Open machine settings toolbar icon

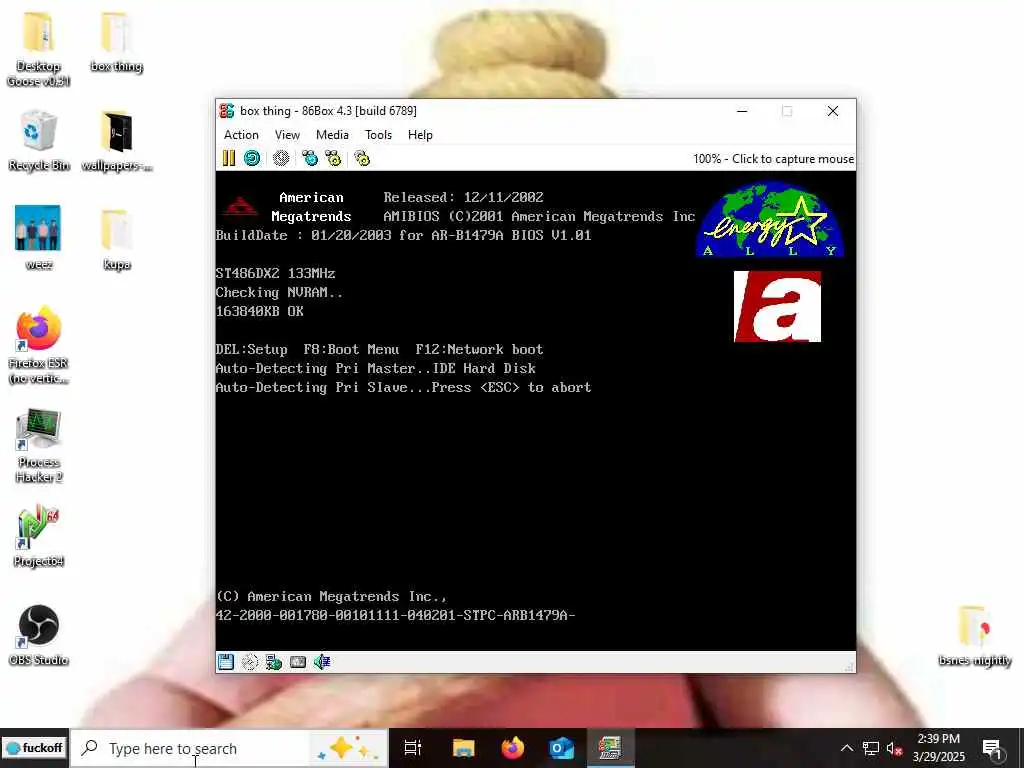click(x=362, y=158)
